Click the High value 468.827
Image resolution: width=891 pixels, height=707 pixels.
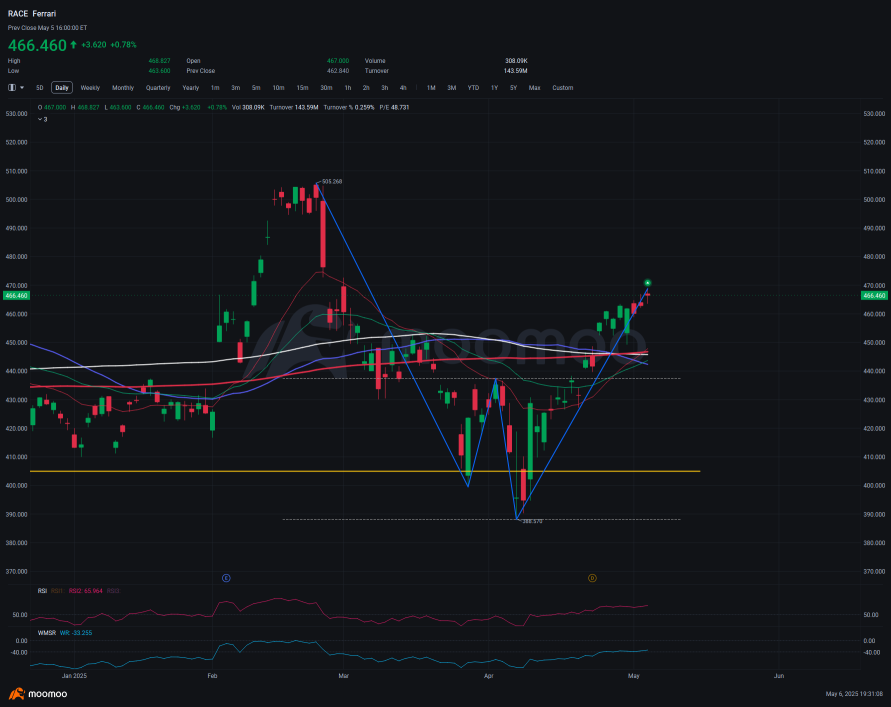tap(160, 60)
